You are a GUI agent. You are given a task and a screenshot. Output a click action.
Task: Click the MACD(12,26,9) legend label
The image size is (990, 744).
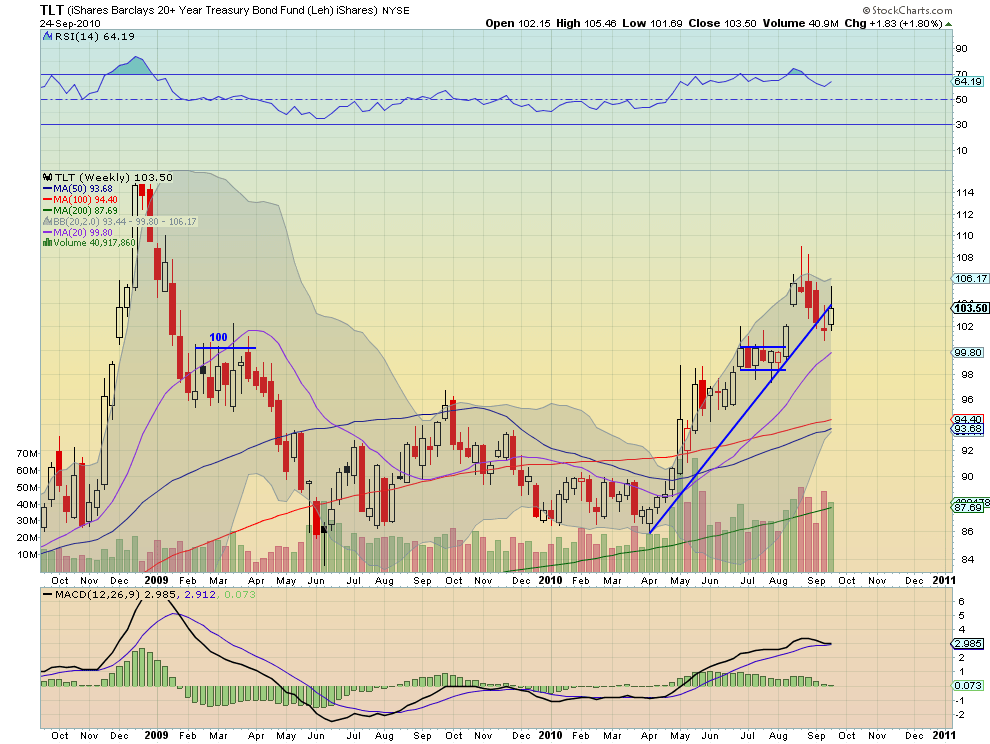coord(98,595)
